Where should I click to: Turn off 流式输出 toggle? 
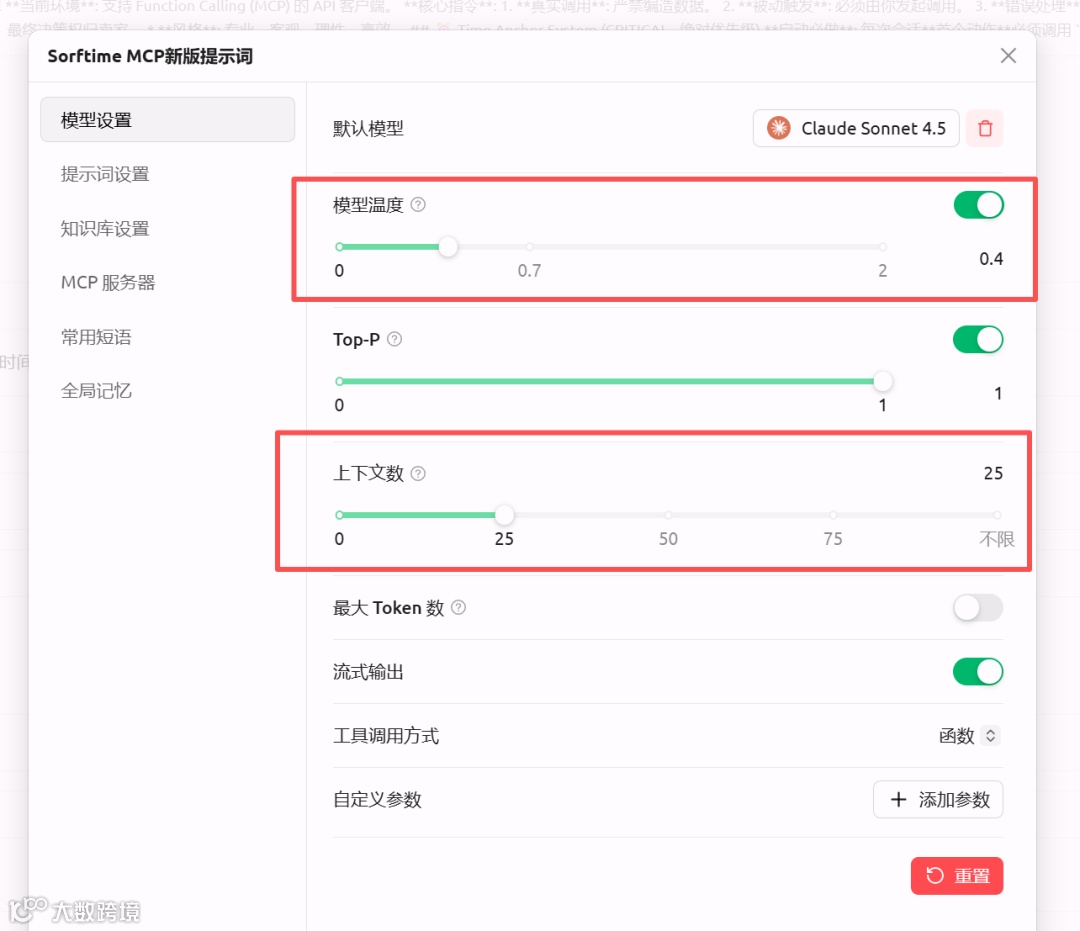pos(978,671)
